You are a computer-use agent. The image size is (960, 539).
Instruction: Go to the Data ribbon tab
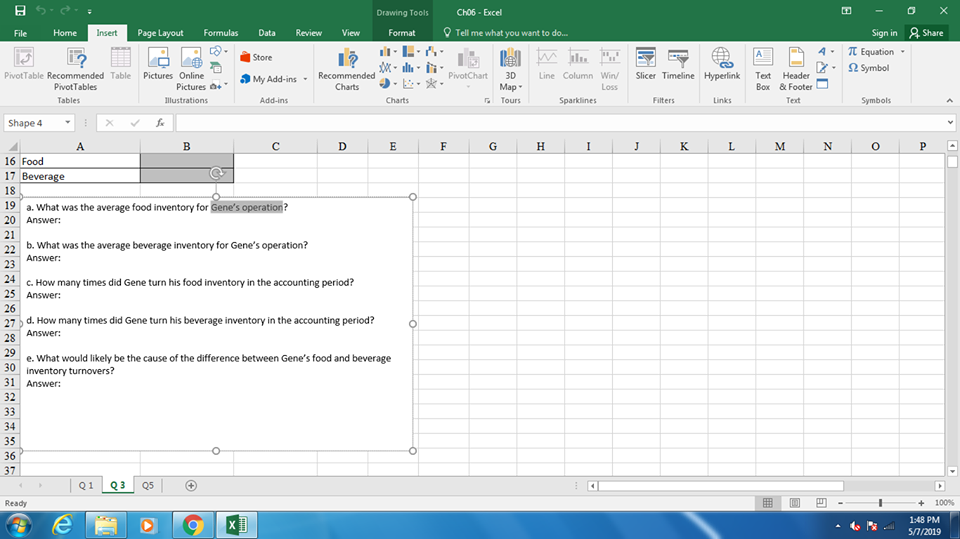(x=266, y=33)
